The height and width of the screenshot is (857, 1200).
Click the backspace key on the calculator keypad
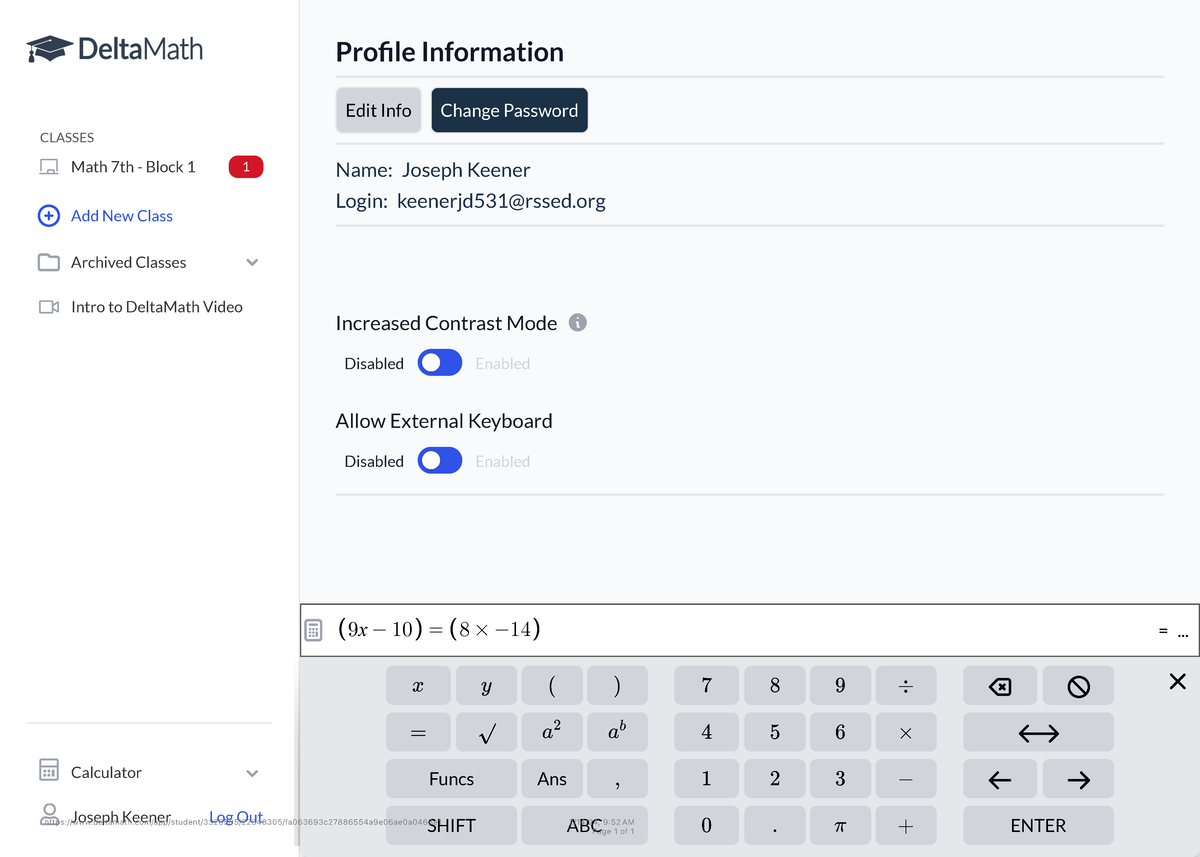point(999,685)
